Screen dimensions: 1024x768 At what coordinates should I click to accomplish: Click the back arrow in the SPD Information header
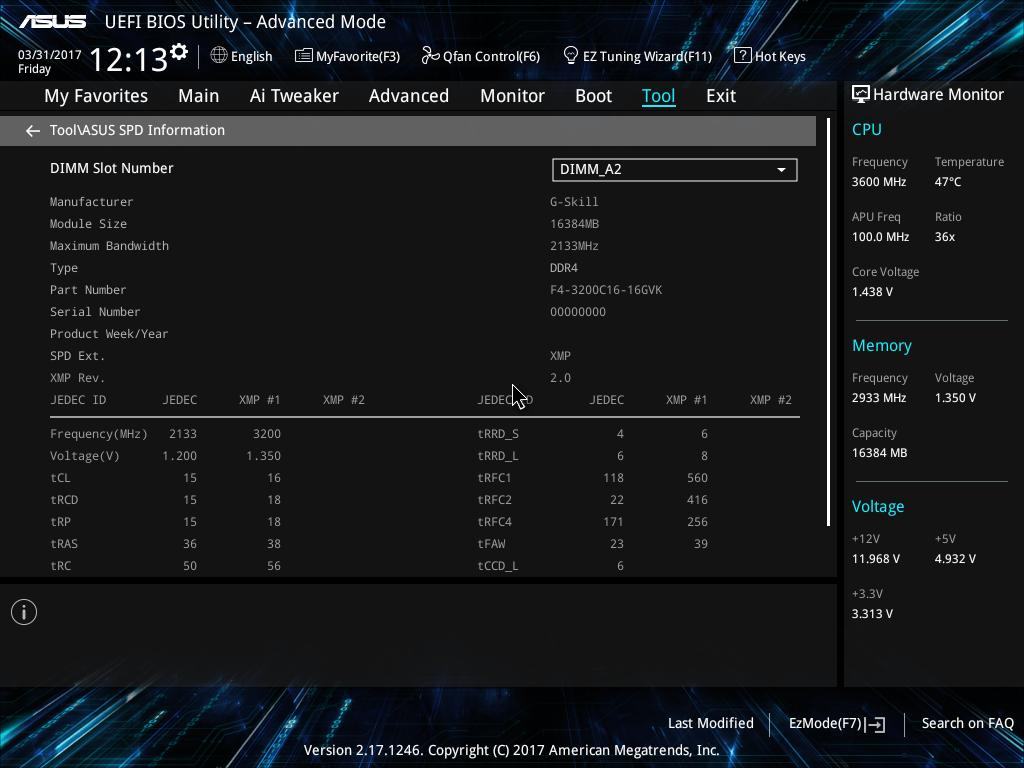(x=33, y=131)
